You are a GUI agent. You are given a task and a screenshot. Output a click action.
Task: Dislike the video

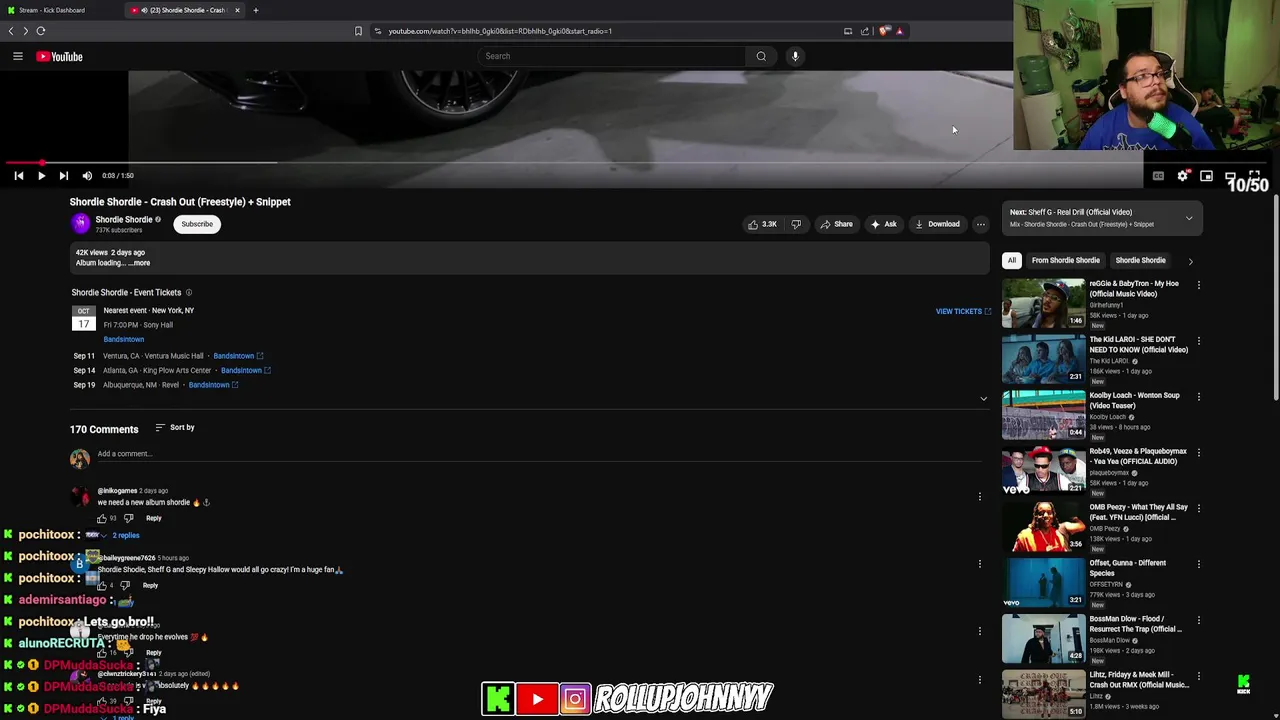click(x=796, y=224)
